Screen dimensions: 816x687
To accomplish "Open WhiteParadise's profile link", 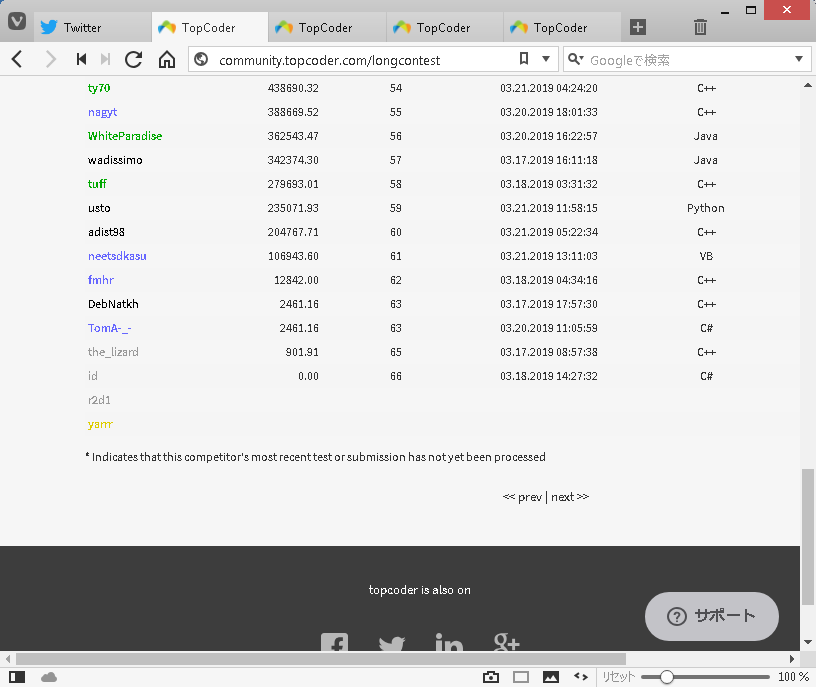I will 125,136.
